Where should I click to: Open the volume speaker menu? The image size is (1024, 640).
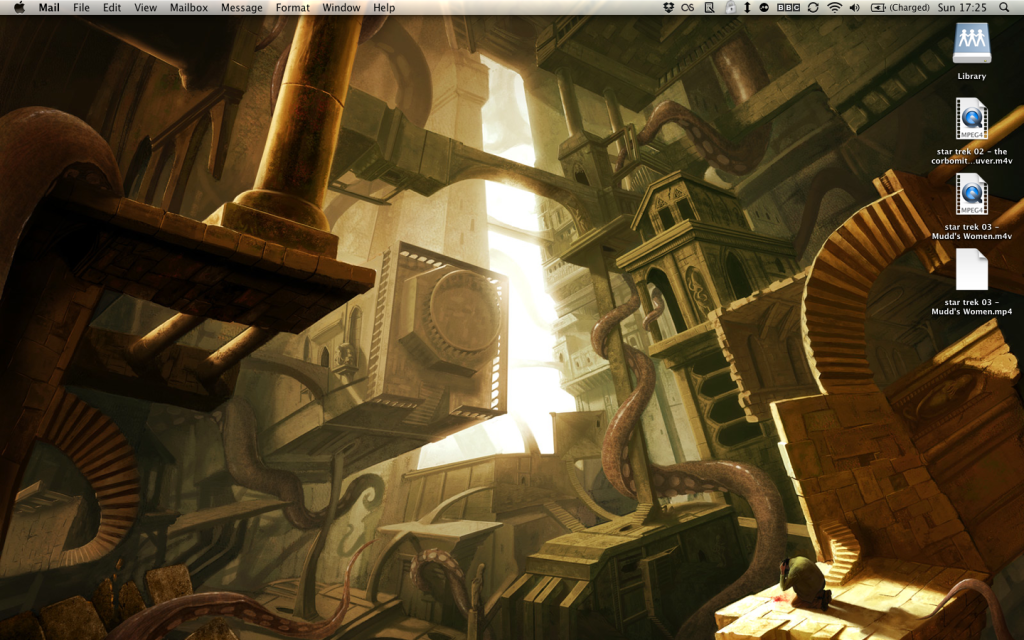coord(855,7)
